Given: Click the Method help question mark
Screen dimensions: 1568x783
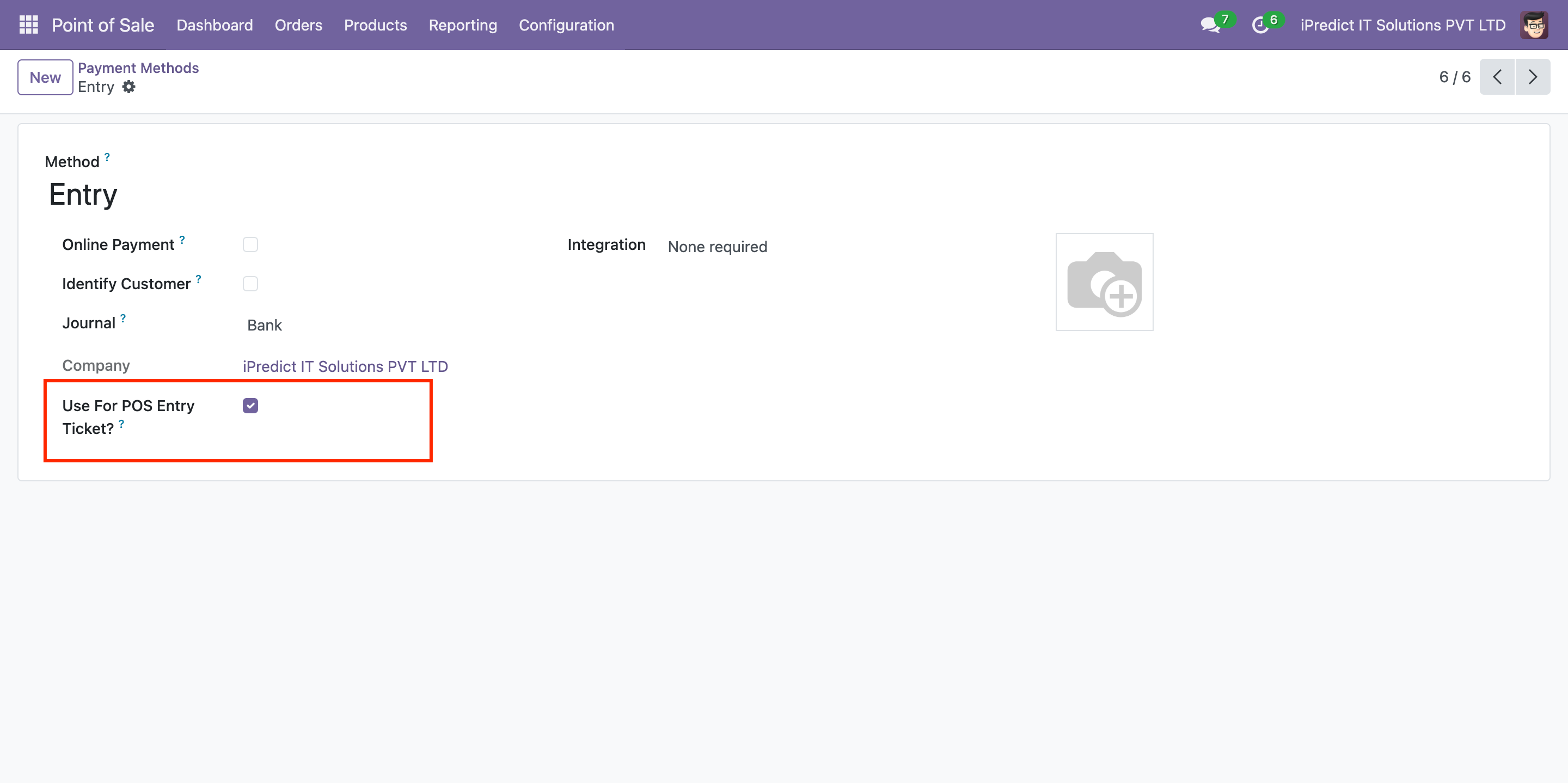Looking at the screenshot, I should tap(107, 157).
